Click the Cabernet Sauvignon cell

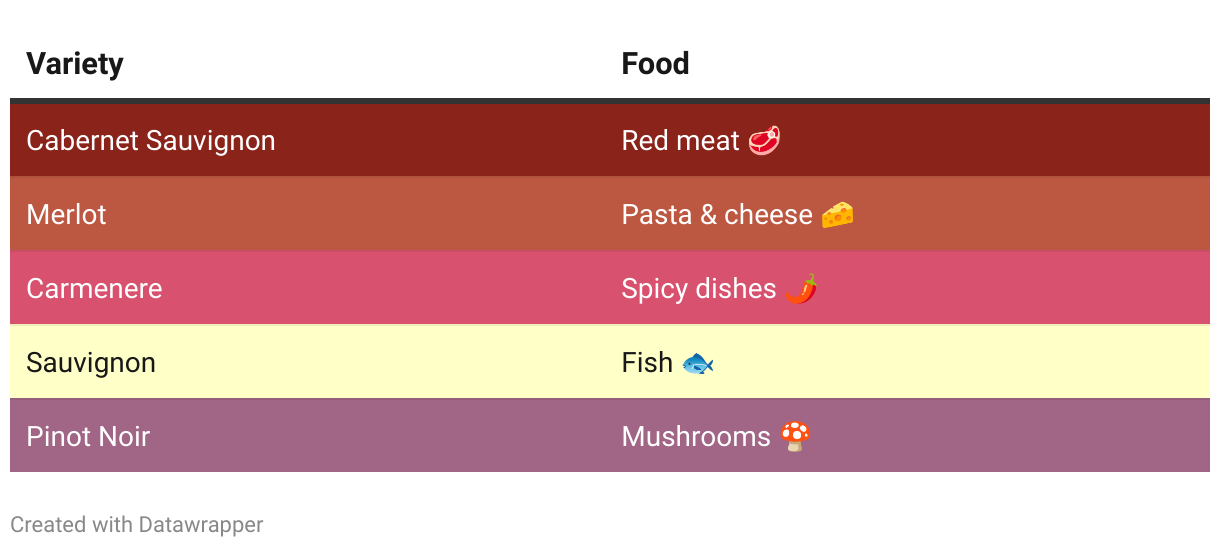point(151,141)
